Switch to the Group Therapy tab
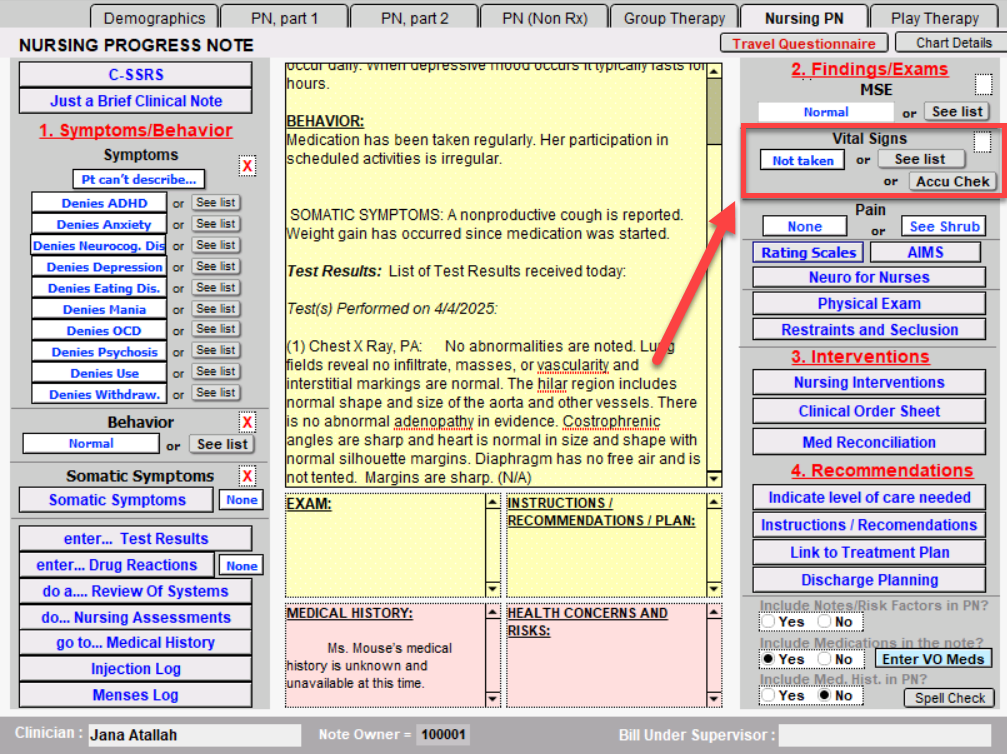This screenshot has height=754, width=1007. coord(674,18)
